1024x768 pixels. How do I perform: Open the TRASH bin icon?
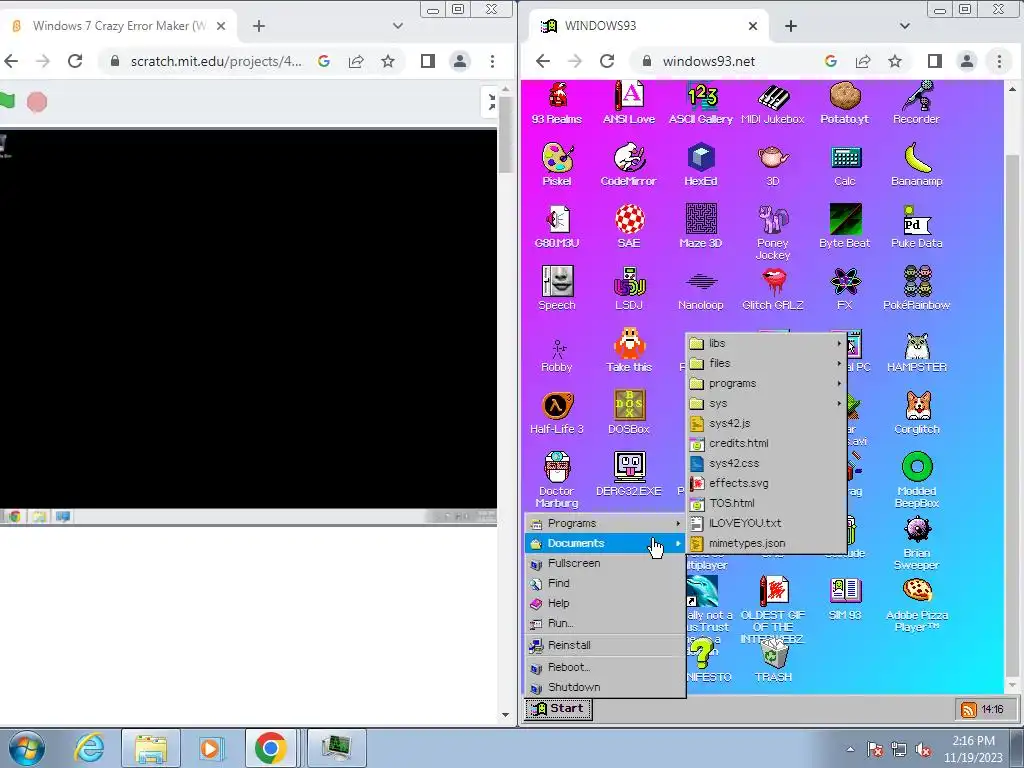[773, 660]
